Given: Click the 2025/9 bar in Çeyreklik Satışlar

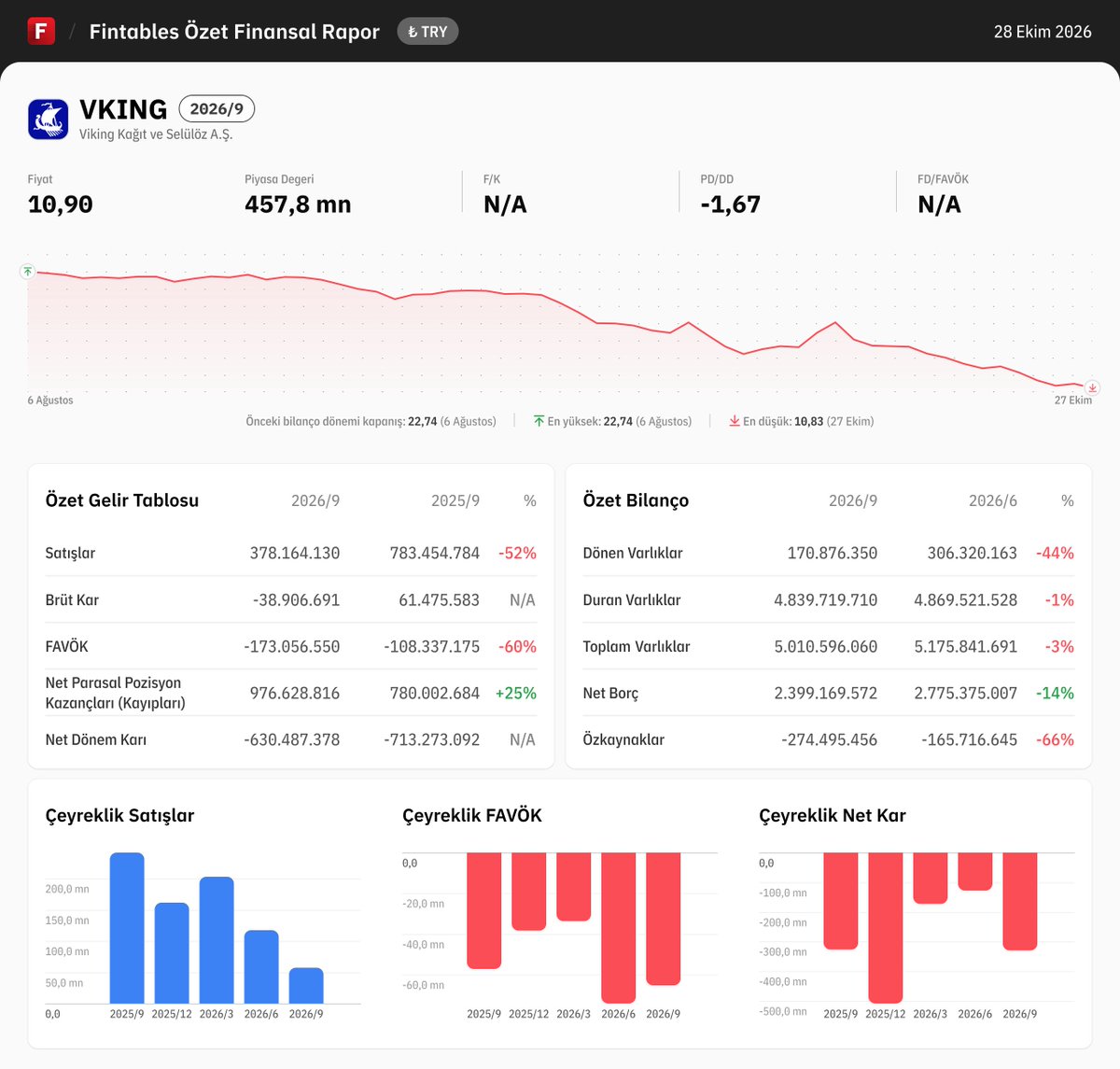Looking at the screenshot, I should pyautogui.click(x=127, y=928).
